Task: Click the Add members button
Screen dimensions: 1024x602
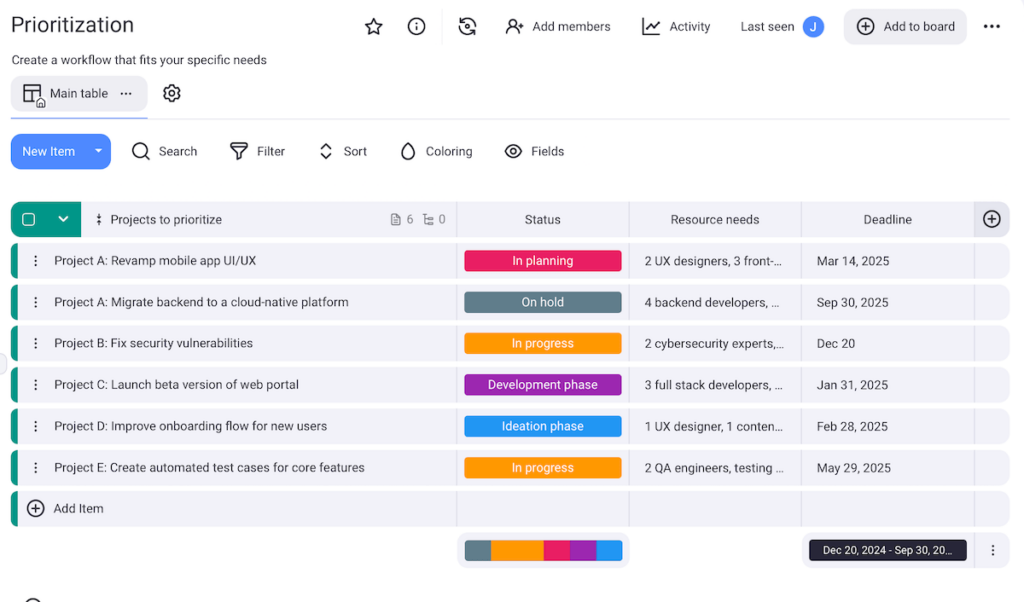Action: click(557, 26)
